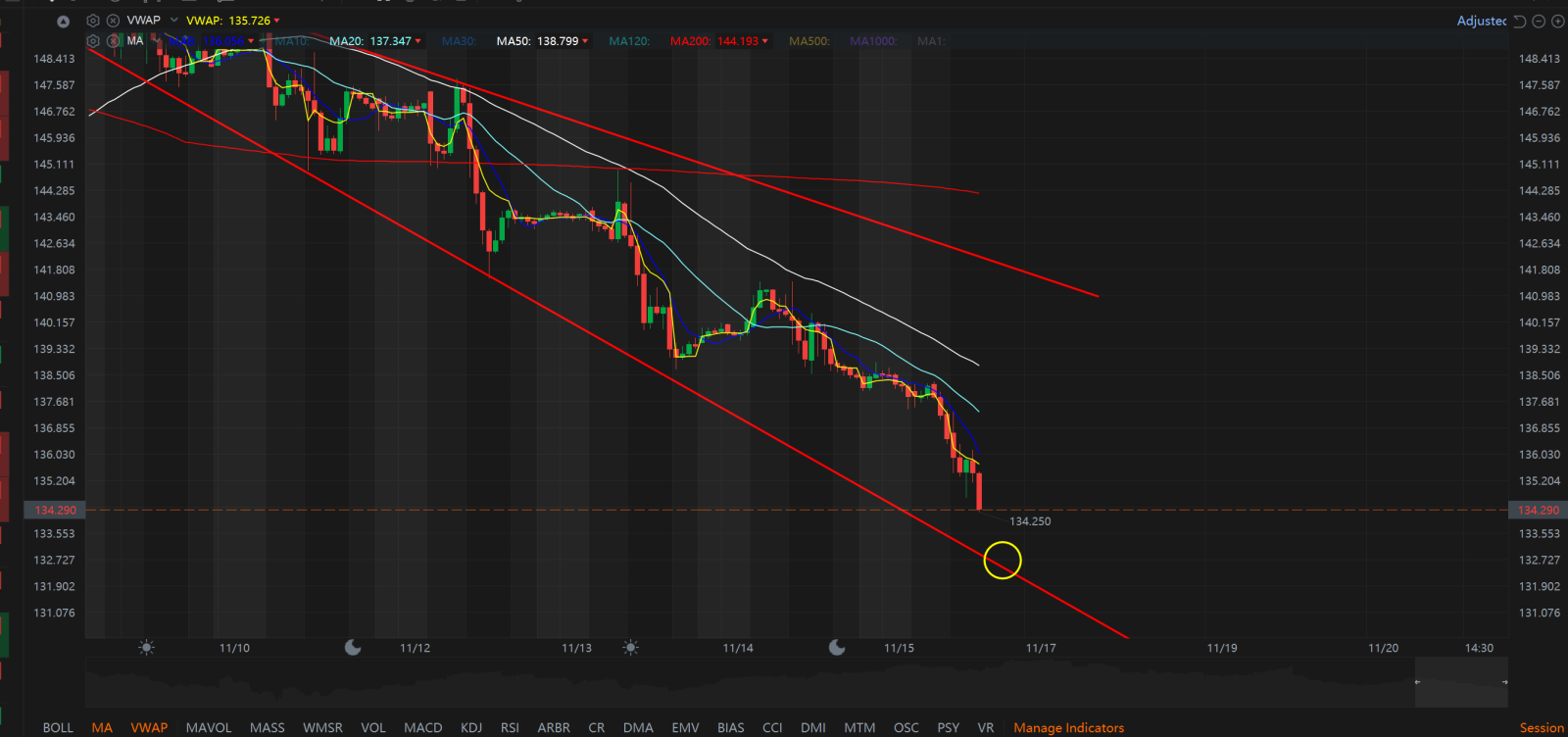The image size is (1568, 737).
Task: Click the undo/reset zoom arrow icon
Action: (x=1520, y=21)
